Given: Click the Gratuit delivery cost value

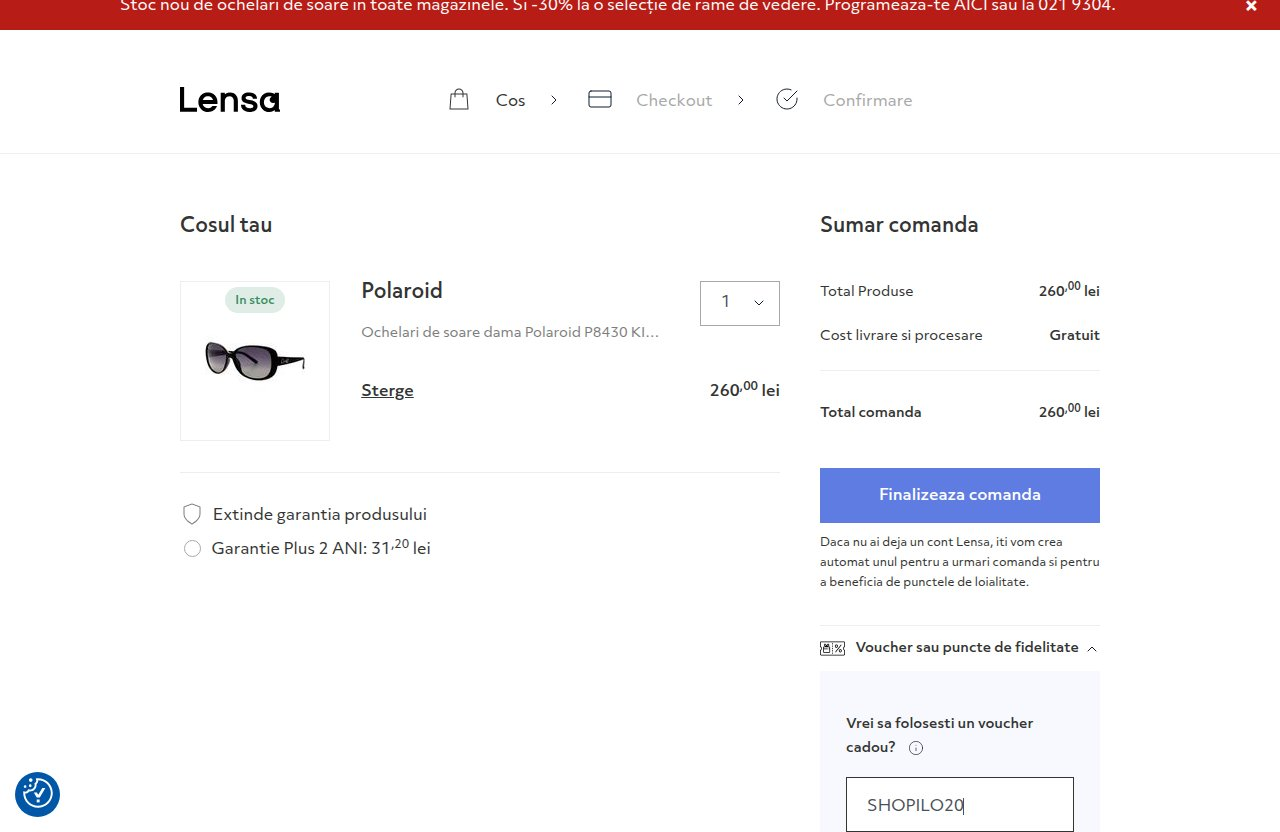Looking at the screenshot, I should [x=1075, y=335].
